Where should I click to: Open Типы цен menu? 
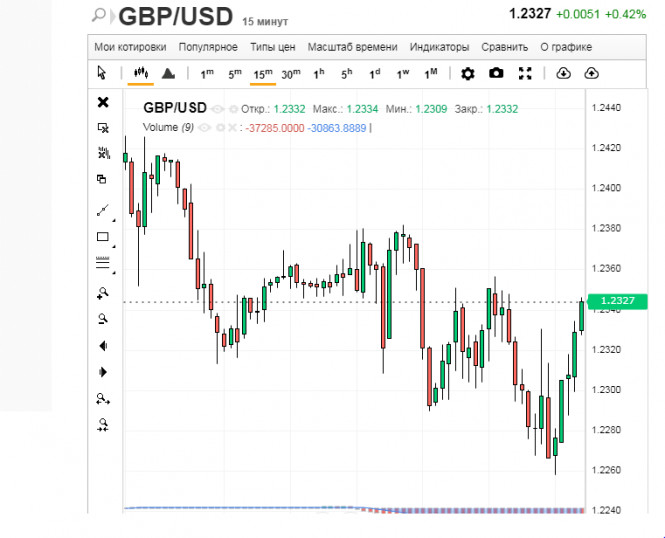(273, 47)
